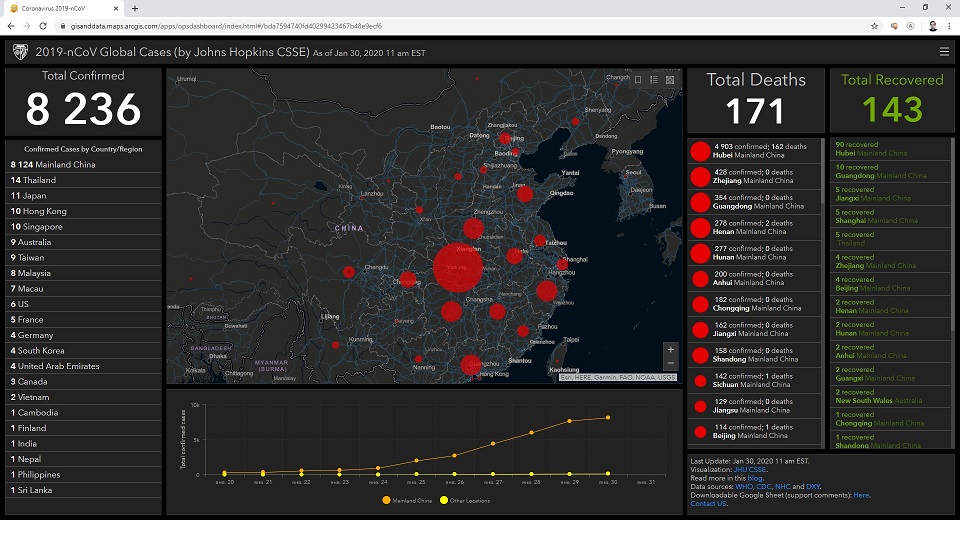
Task: Zoom in on the map
Action: click(x=670, y=349)
